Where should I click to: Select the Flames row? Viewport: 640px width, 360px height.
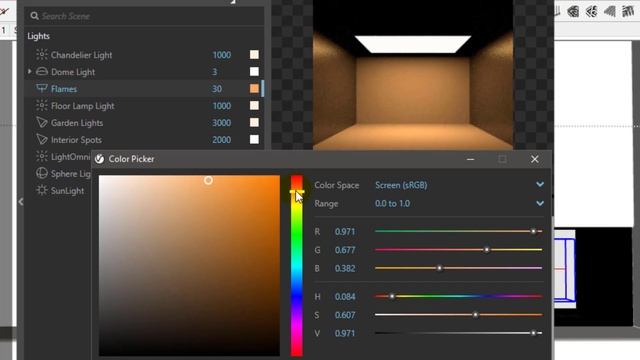coord(144,89)
